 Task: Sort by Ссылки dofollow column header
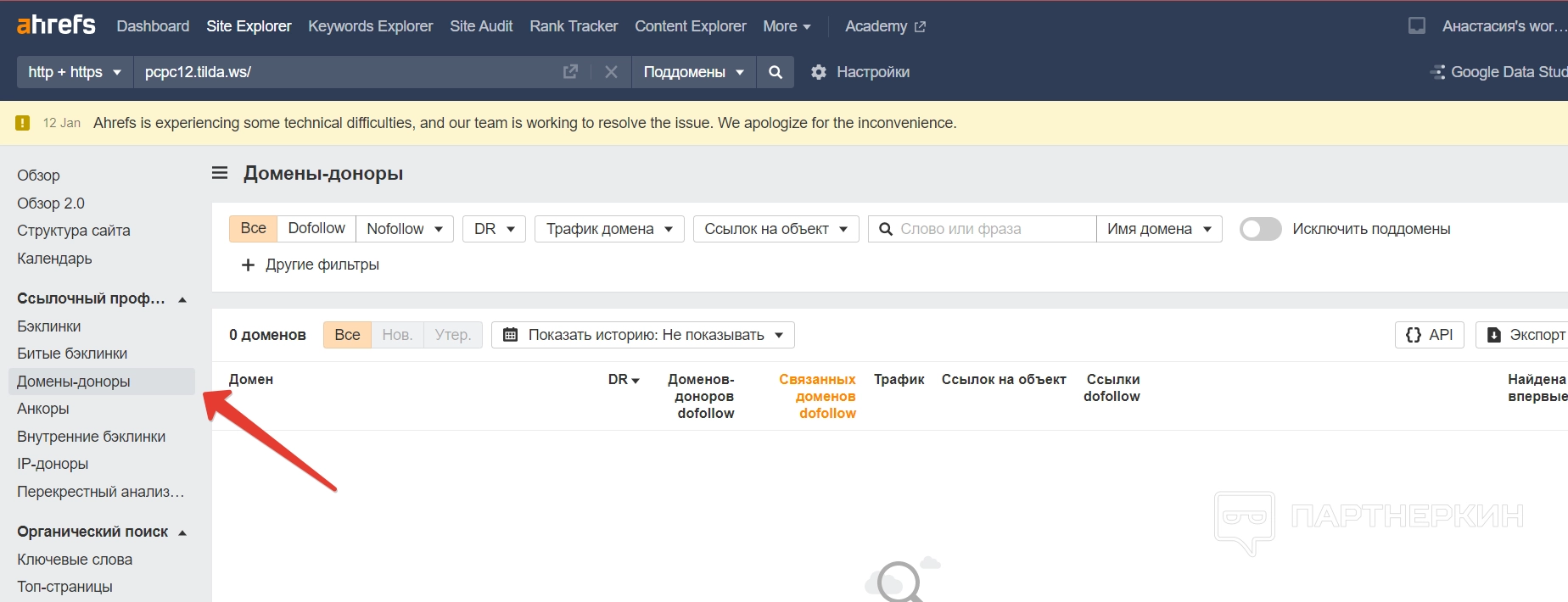(1112, 387)
